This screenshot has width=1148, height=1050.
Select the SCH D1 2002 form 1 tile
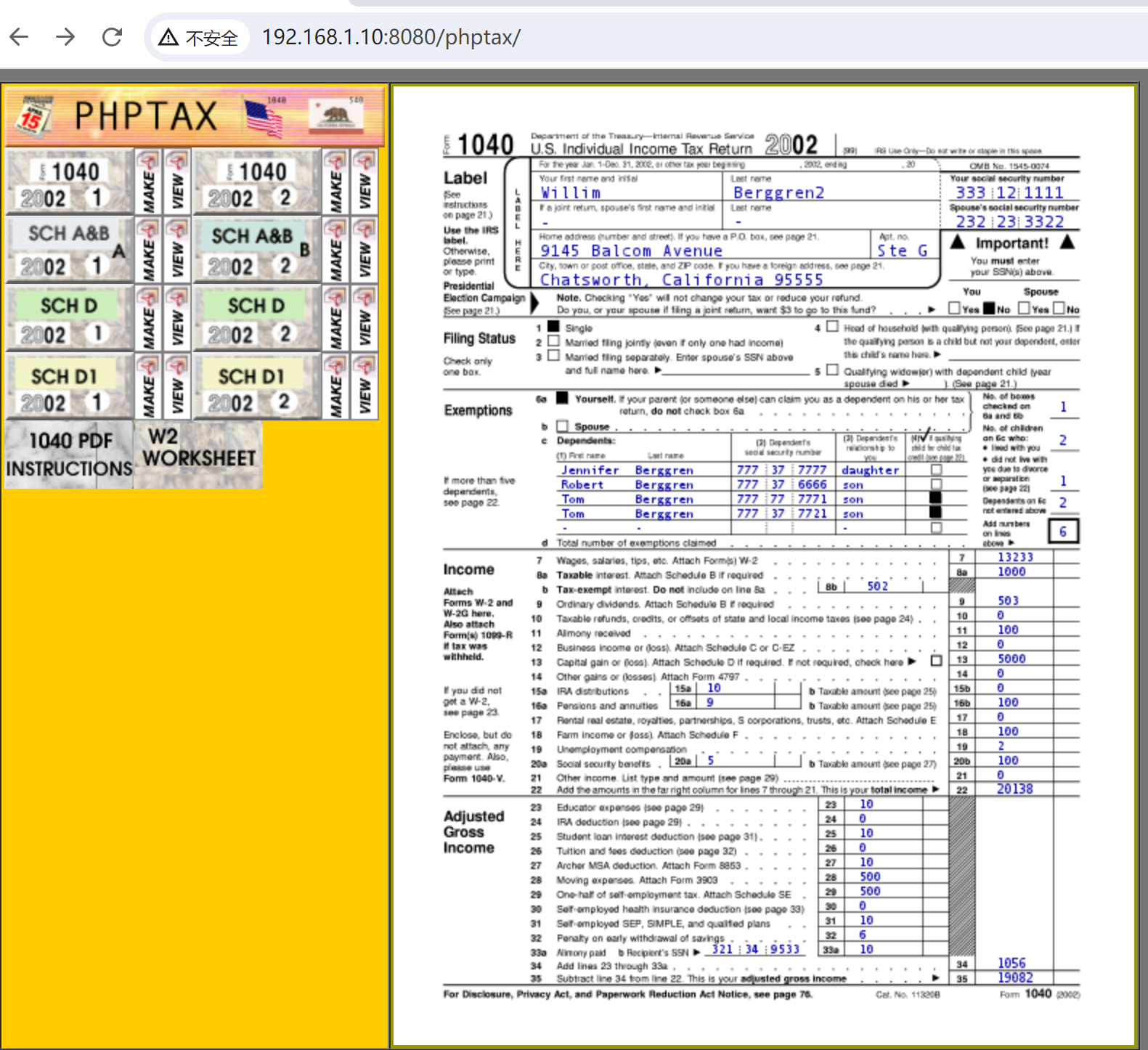click(x=69, y=387)
